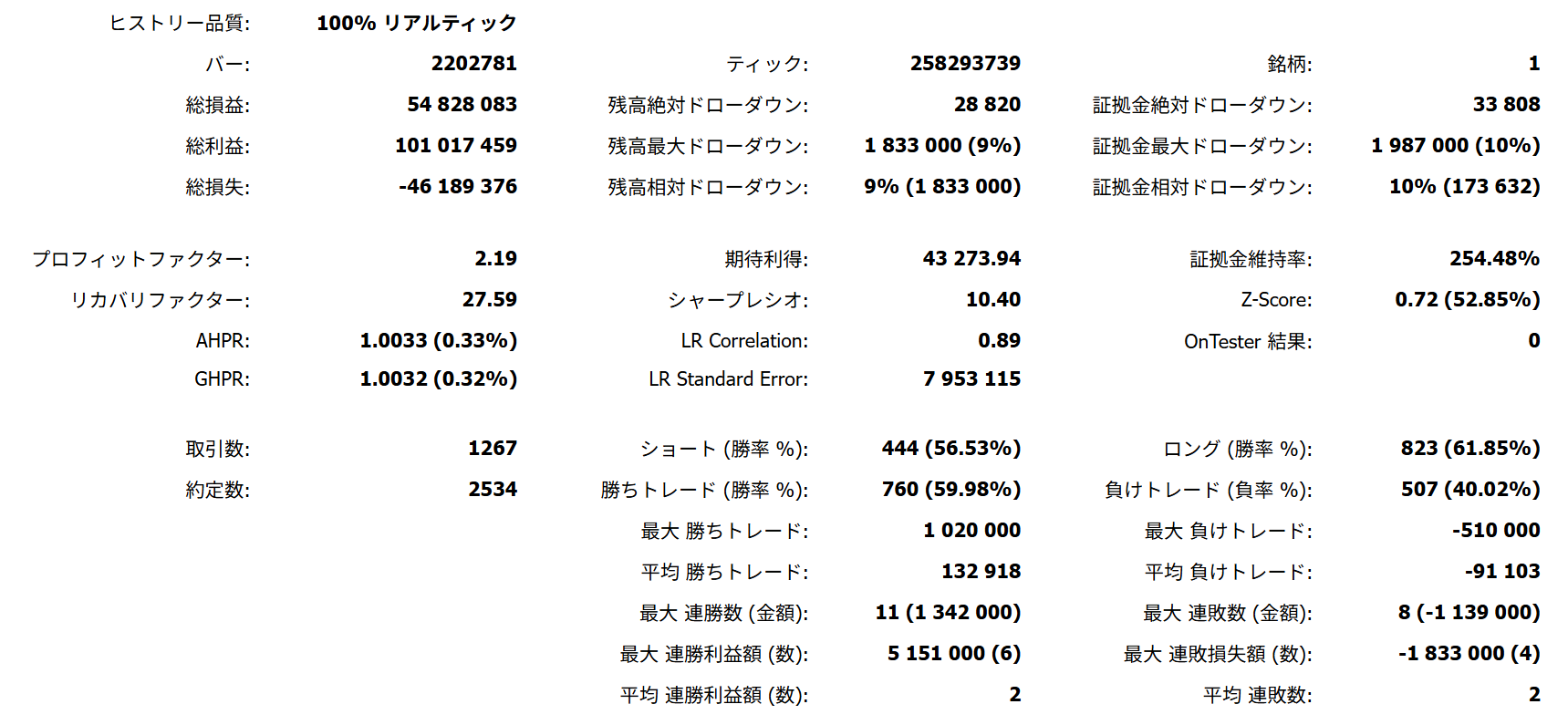Click the Sharpe ratio value 10.40
The width and height of the screenshot is (1568, 725).
click(992, 300)
